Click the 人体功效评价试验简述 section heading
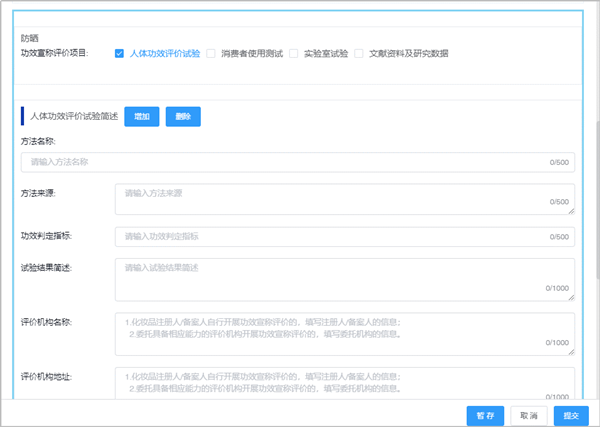 pyautogui.click(x=73, y=117)
